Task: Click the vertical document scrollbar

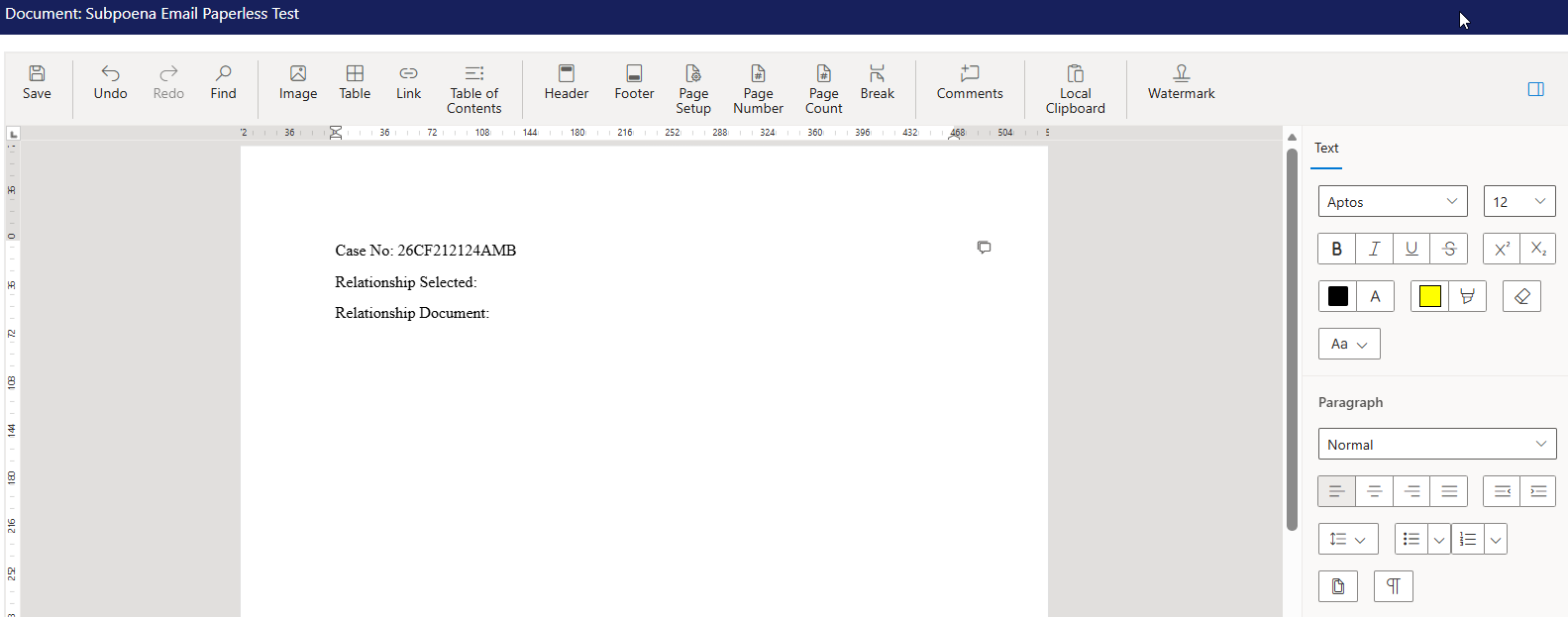Action: 1292,337
